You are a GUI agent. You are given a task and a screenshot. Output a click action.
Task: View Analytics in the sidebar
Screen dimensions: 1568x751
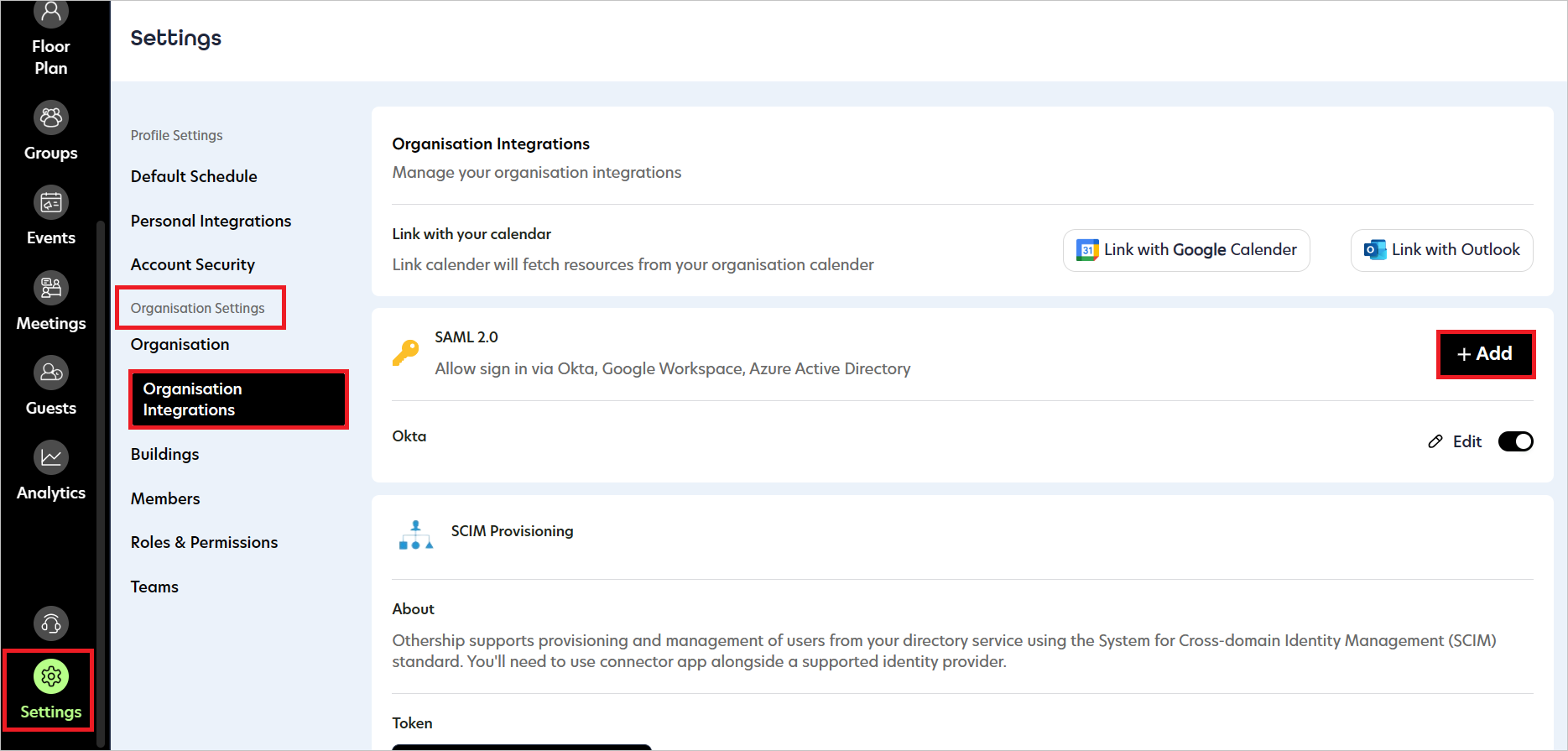click(x=51, y=472)
